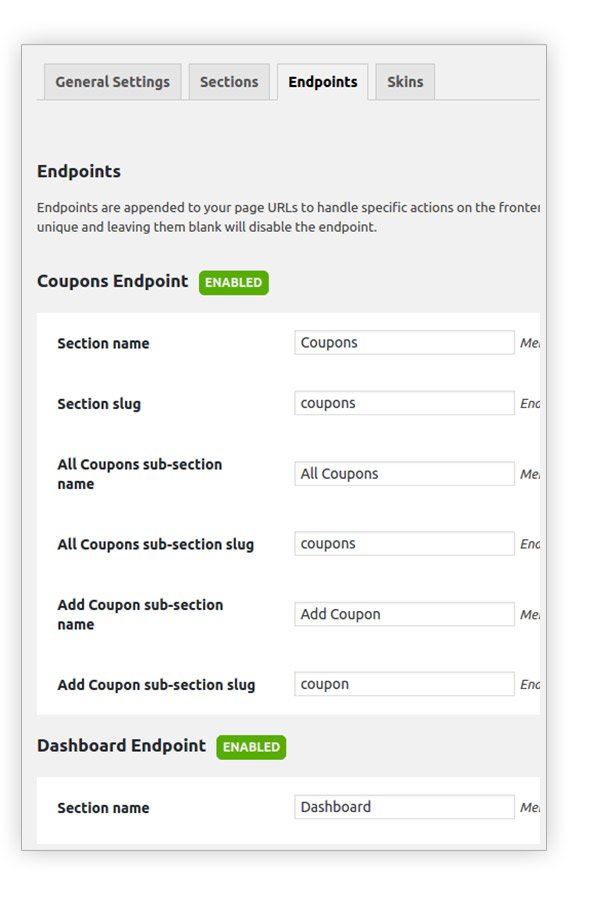This screenshot has width=600, height=914.
Task: Click the Dashboard Endpoint heading
Action: [120, 747]
